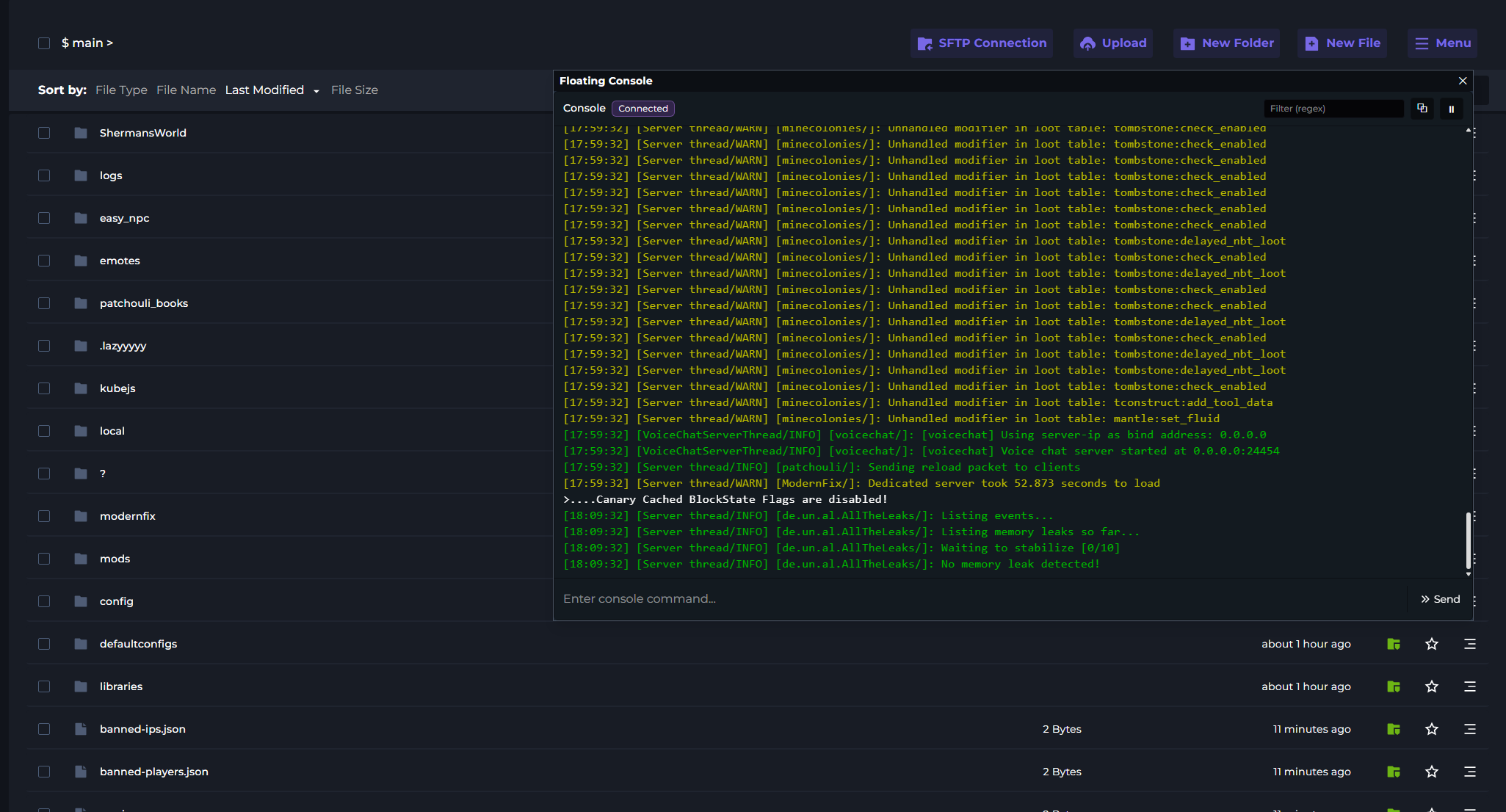Viewport: 1506px width, 812px height.
Task: Pause the console output
Action: click(x=1451, y=109)
